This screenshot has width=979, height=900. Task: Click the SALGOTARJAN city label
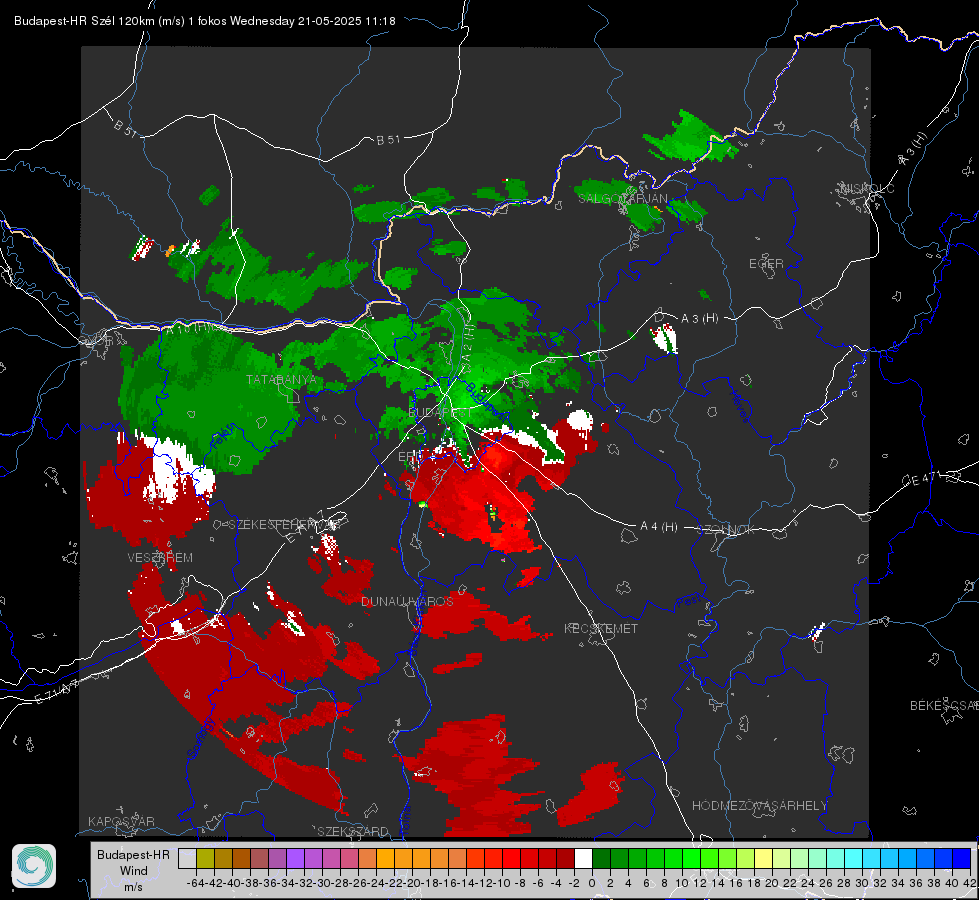coord(622,199)
